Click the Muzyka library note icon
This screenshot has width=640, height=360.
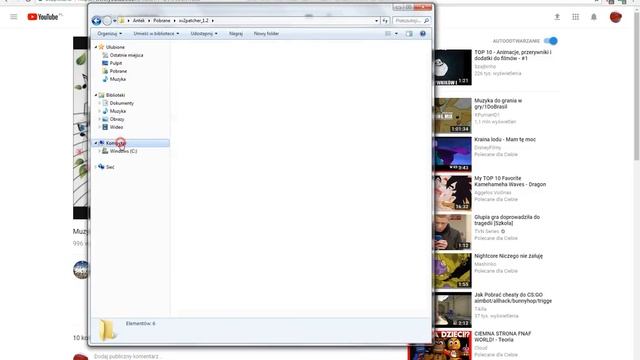click(105, 111)
